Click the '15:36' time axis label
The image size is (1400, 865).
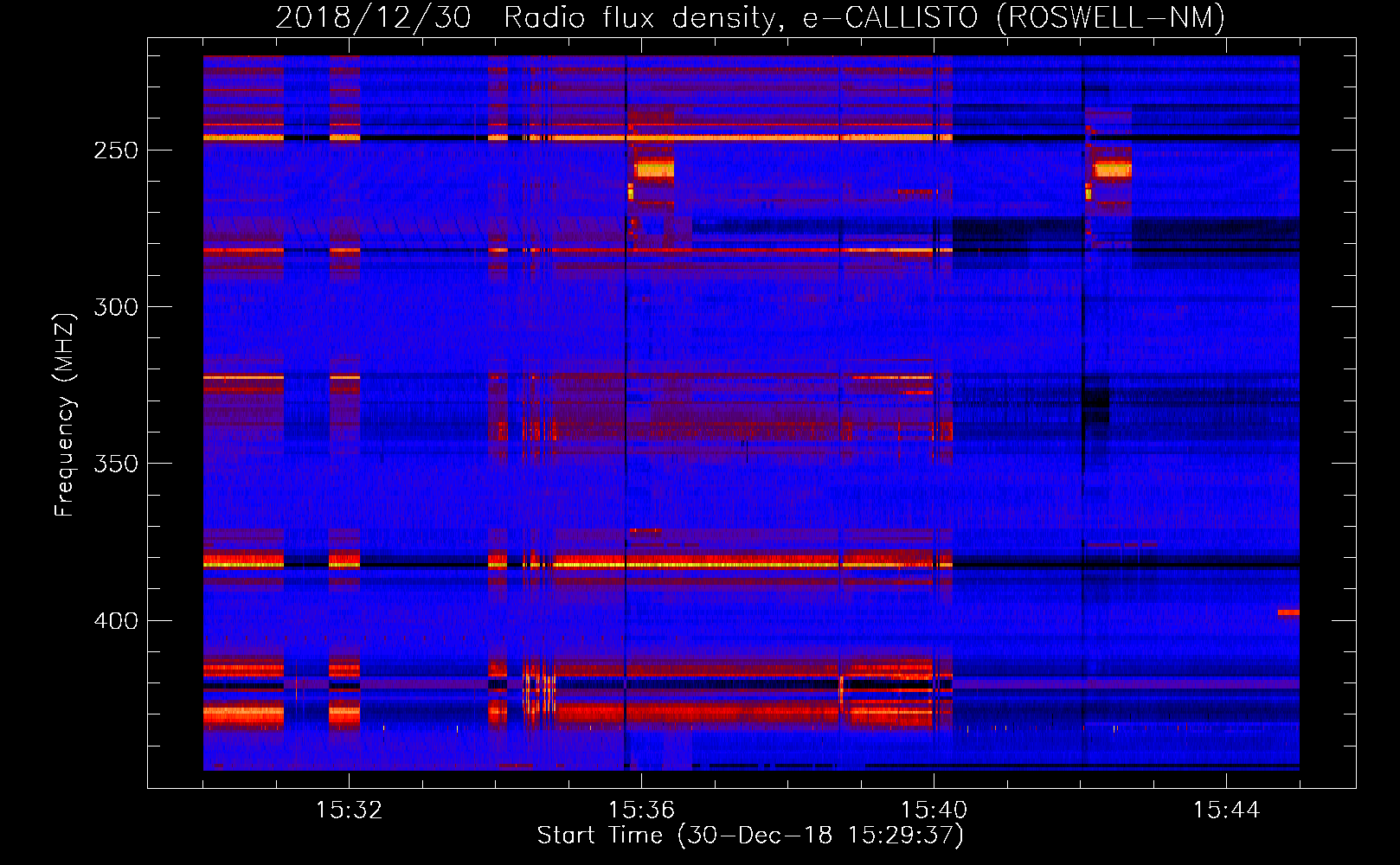pyautogui.click(x=641, y=811)
